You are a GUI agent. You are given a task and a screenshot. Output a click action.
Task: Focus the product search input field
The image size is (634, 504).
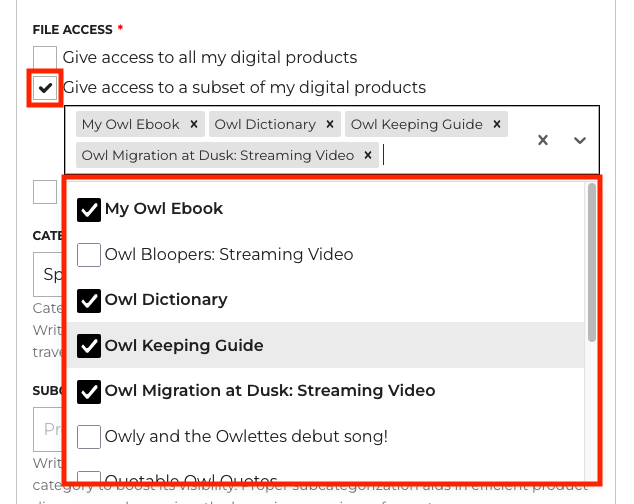pyautogui.click(x=450, y=155)
